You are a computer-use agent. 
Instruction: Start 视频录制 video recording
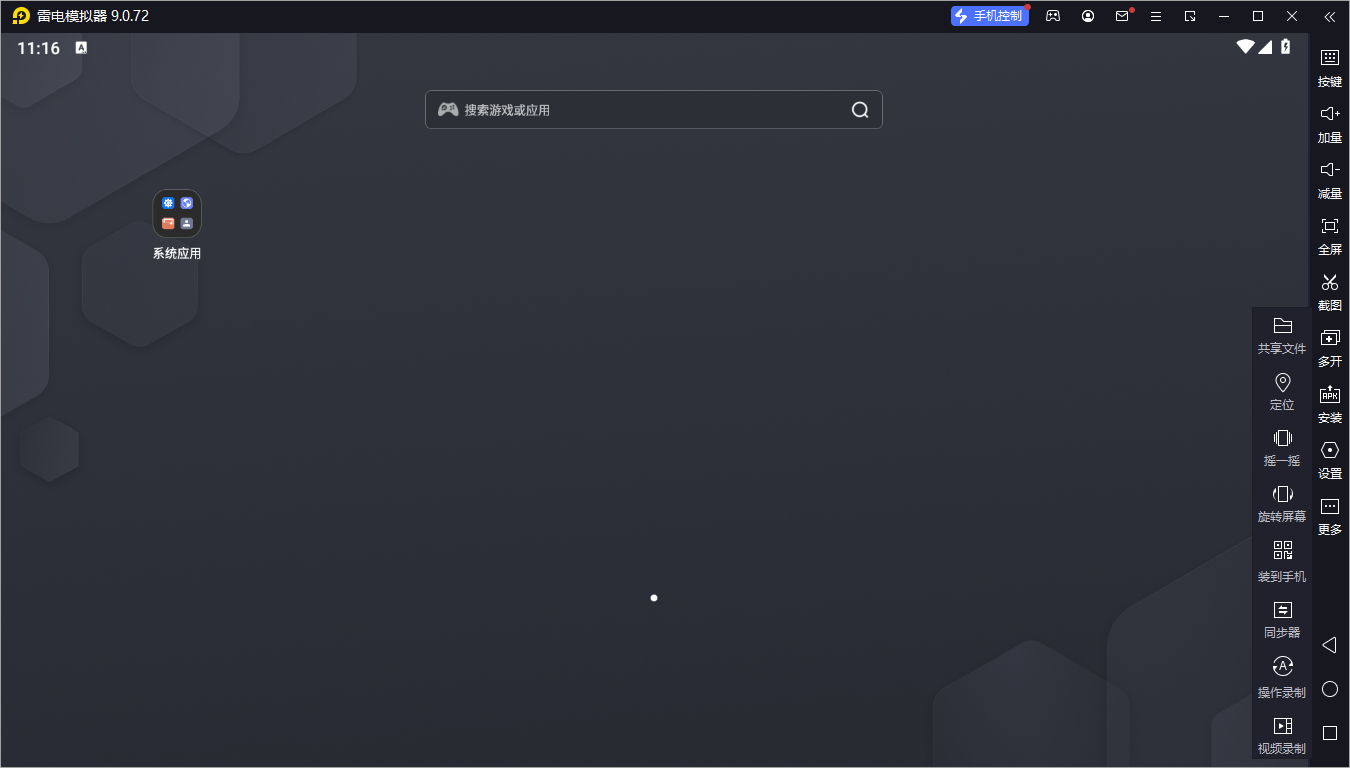[1282, 736]
